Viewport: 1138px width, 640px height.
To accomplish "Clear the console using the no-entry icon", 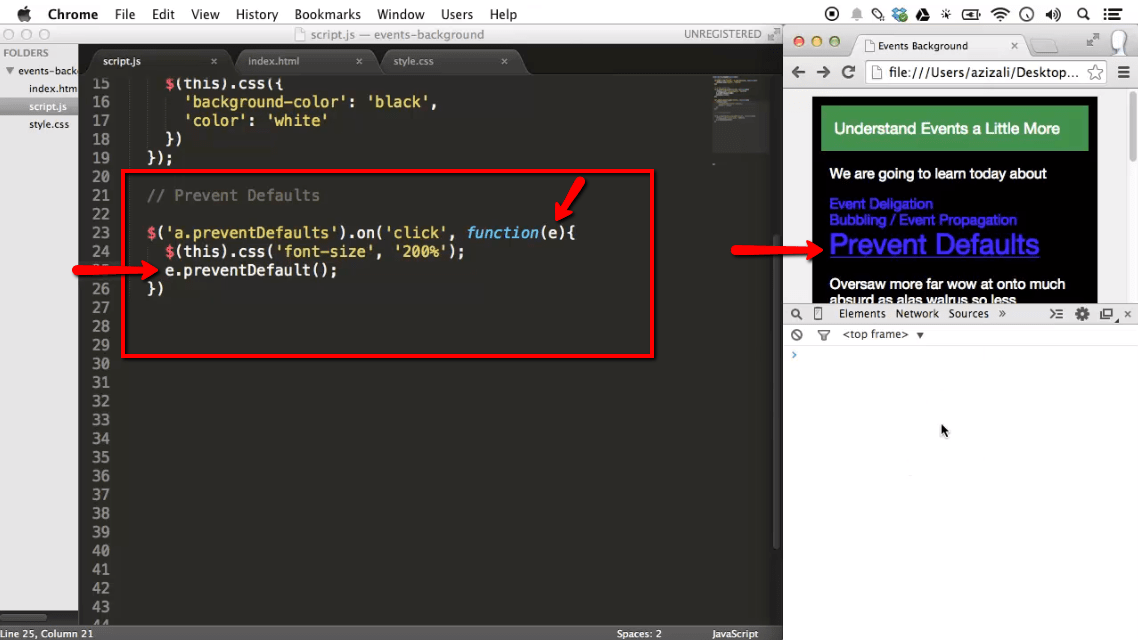I will click(795, 334).
